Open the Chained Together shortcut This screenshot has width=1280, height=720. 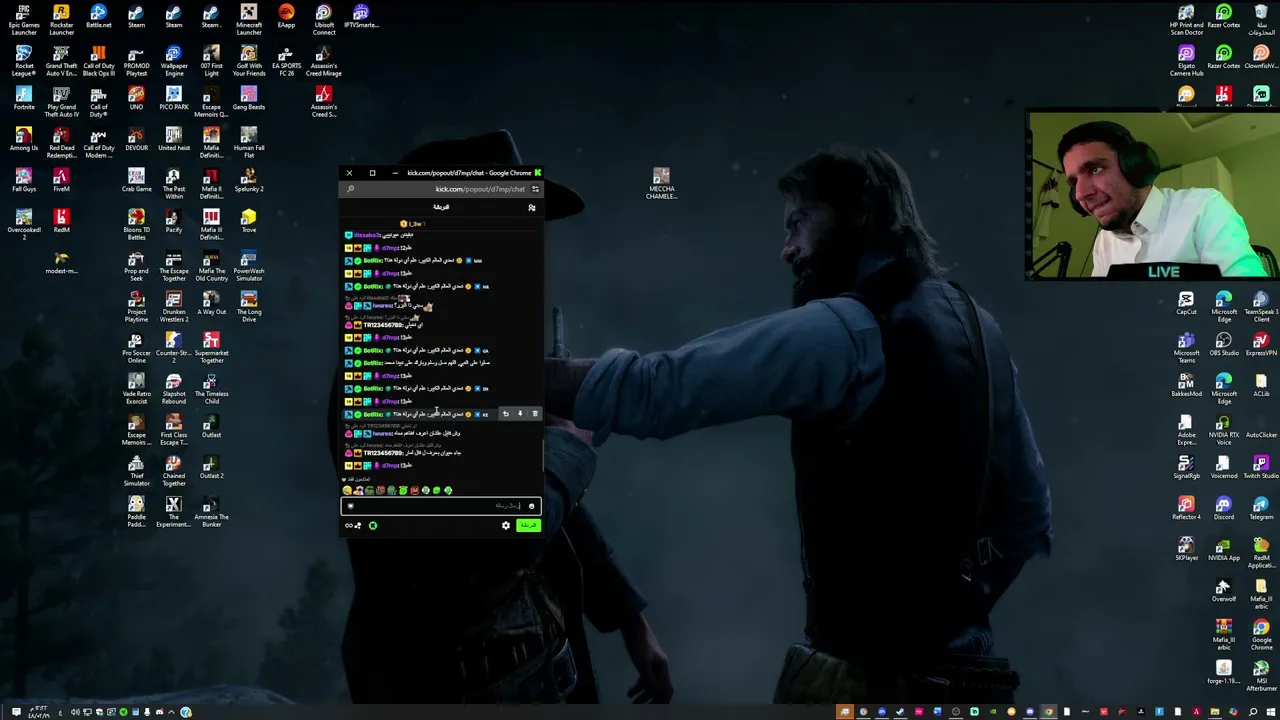[174, 471]
